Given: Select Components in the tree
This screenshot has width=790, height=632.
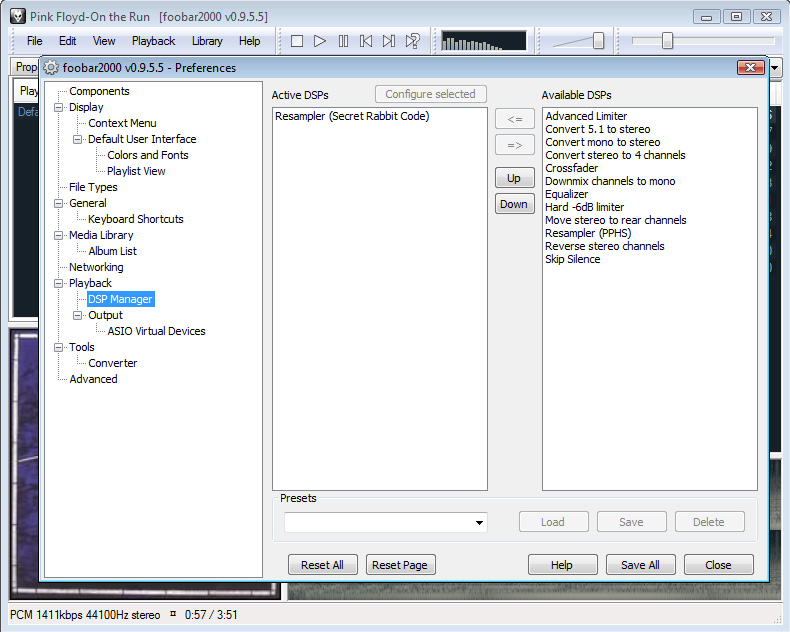Looking at the screenshot, I should coord(99,91).
